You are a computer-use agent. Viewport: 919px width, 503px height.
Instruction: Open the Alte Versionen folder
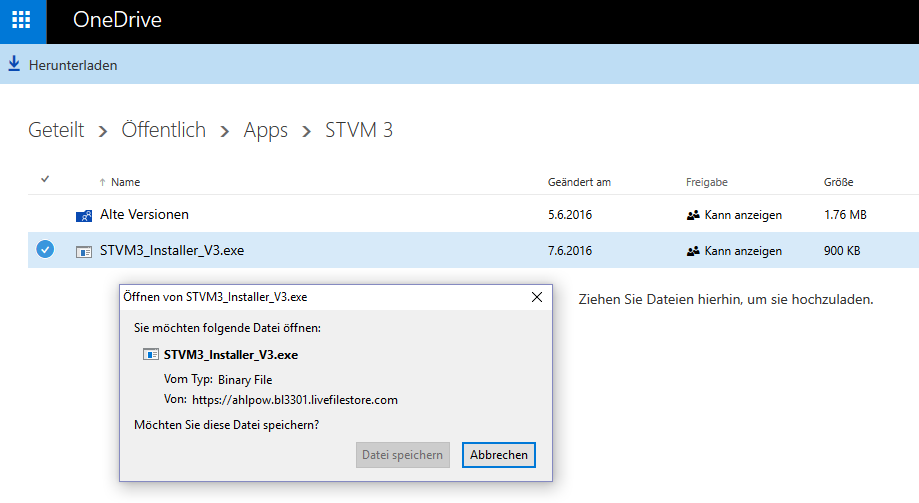[x=144, y=215]
